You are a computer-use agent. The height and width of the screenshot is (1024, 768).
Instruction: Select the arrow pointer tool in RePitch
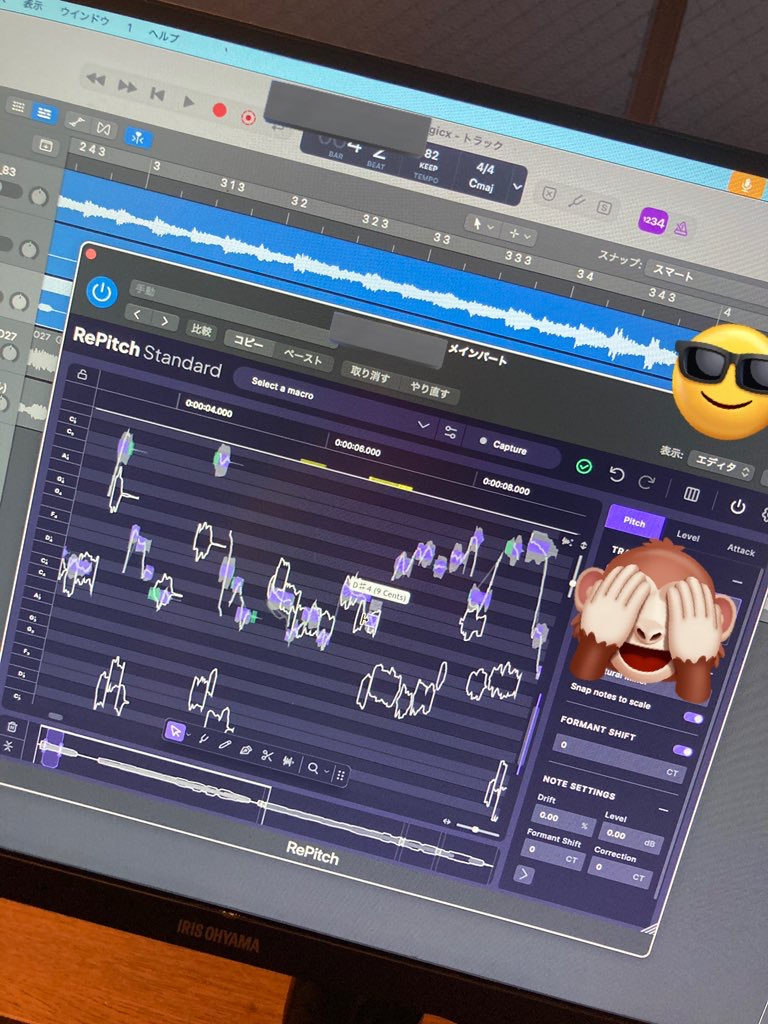point(175,732)
